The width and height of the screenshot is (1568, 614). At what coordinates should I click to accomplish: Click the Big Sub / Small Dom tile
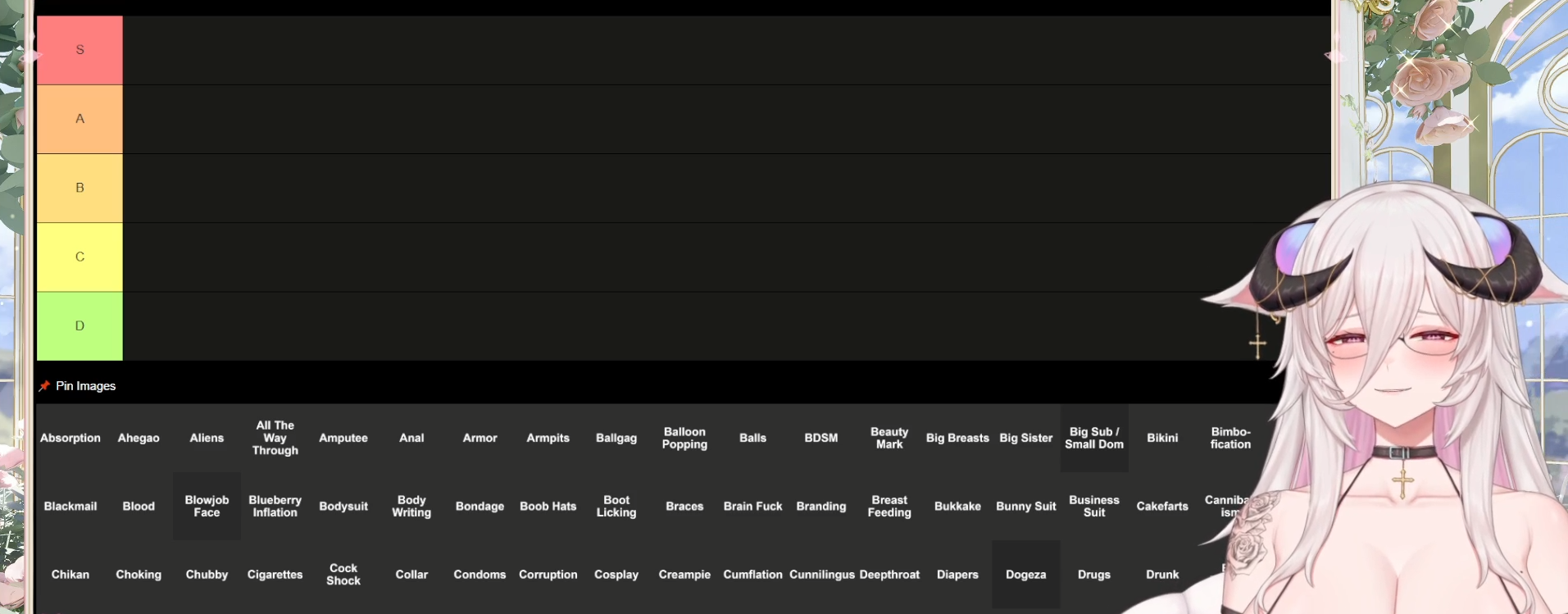pyautogui.click(x=1094, y=438)
